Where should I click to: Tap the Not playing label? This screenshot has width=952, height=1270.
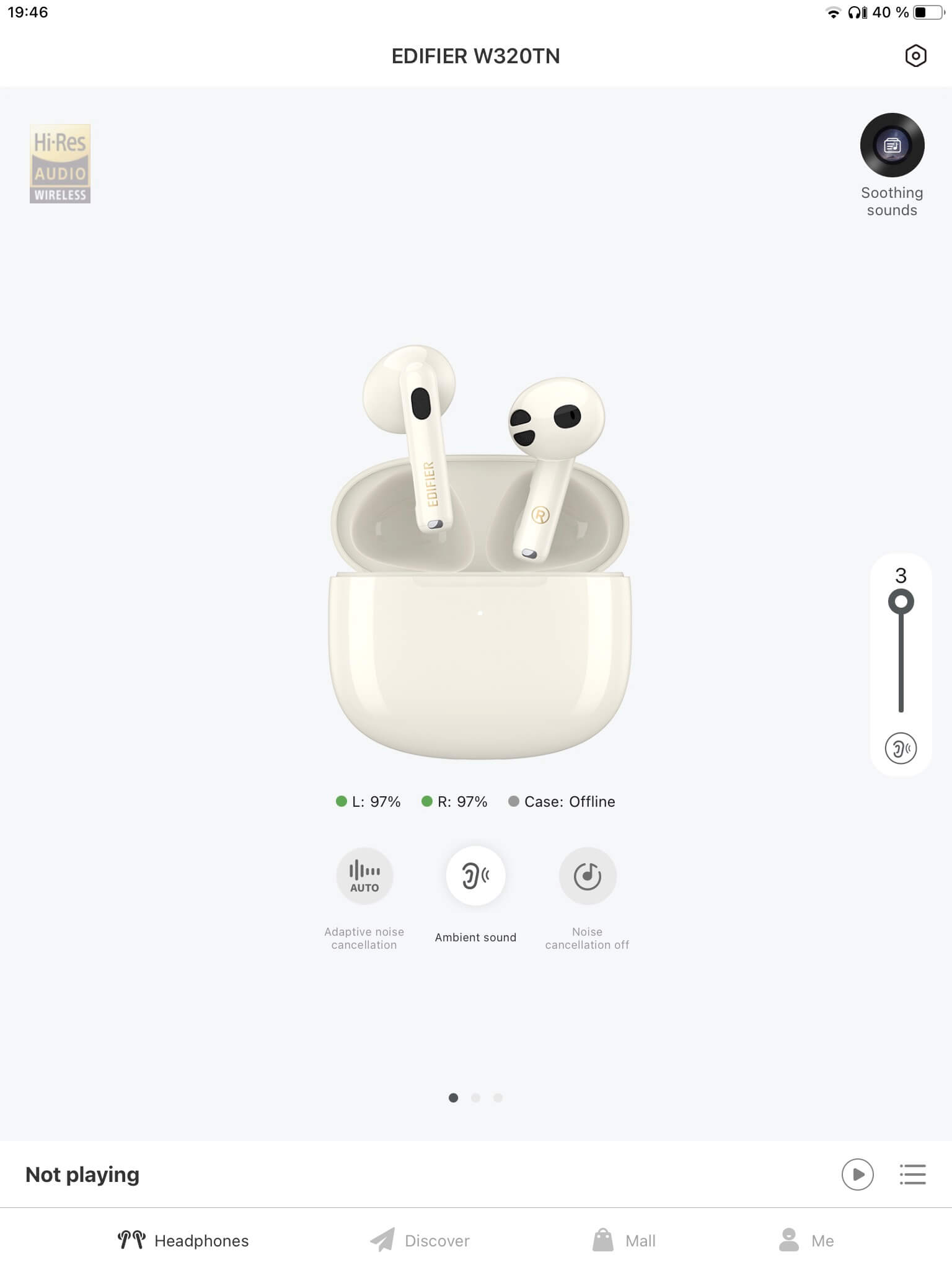82,1175
